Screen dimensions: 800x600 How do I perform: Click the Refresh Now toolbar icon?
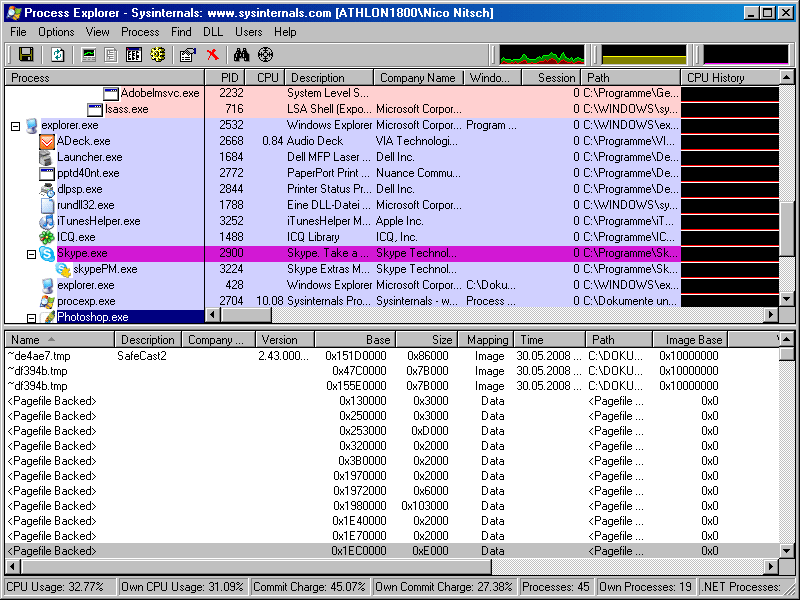(58, 55)
